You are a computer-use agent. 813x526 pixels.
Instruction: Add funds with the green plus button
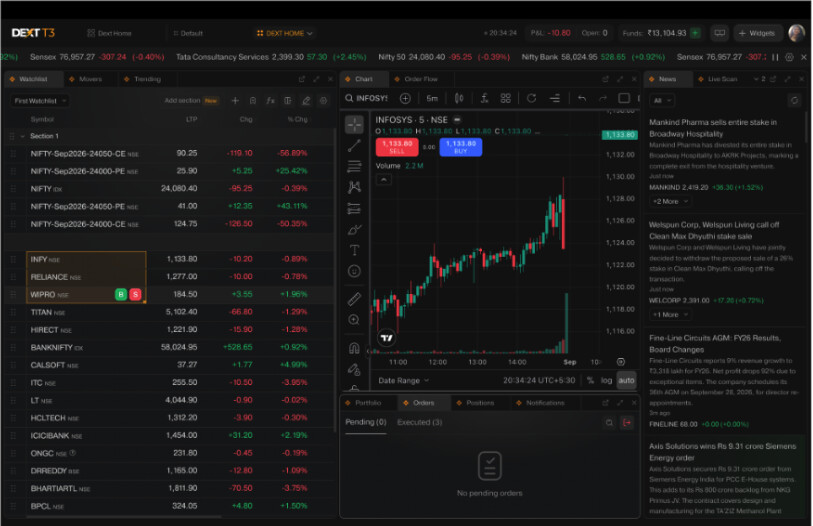coord(696,33)
